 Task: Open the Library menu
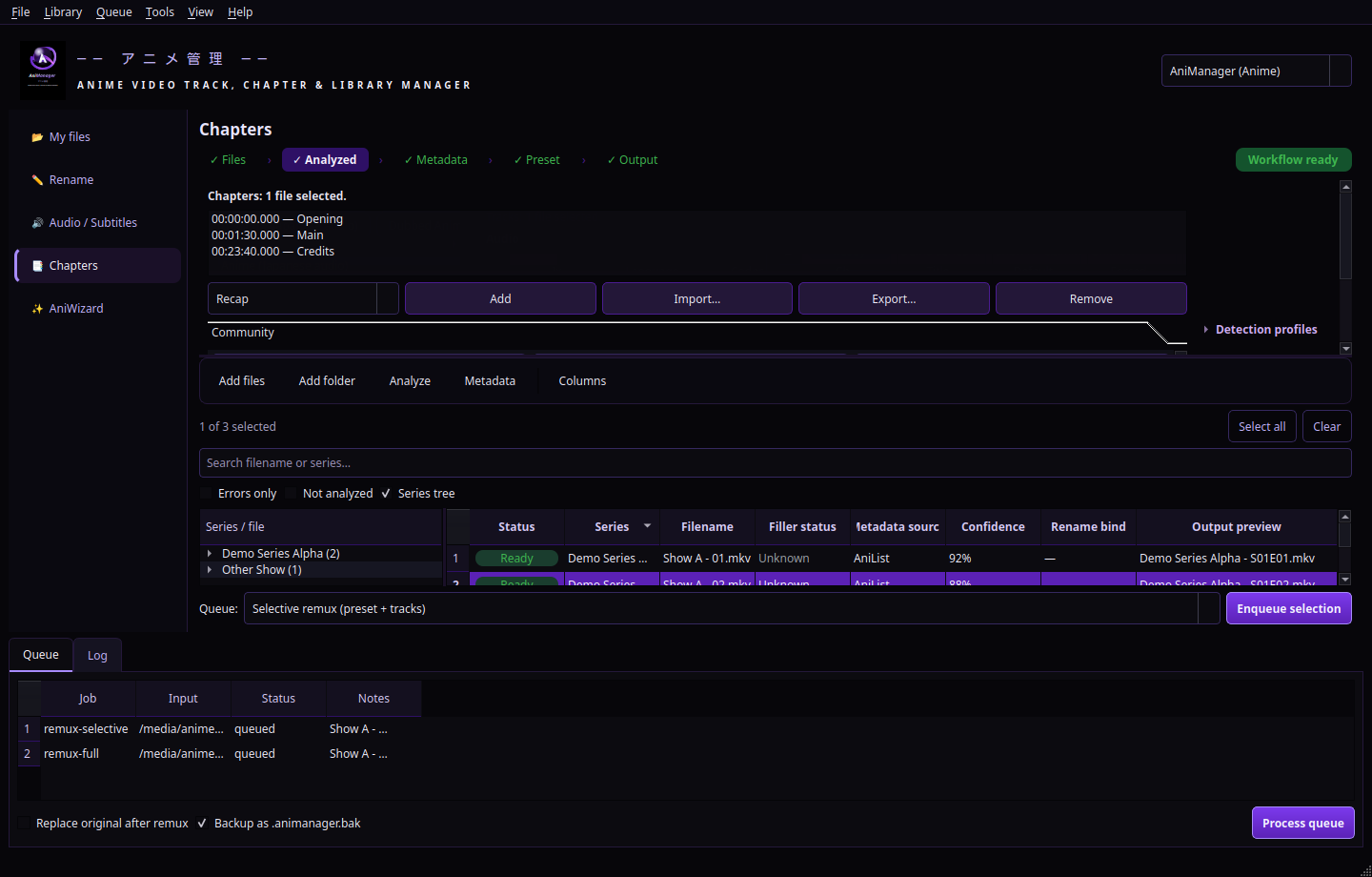point(63,12)
